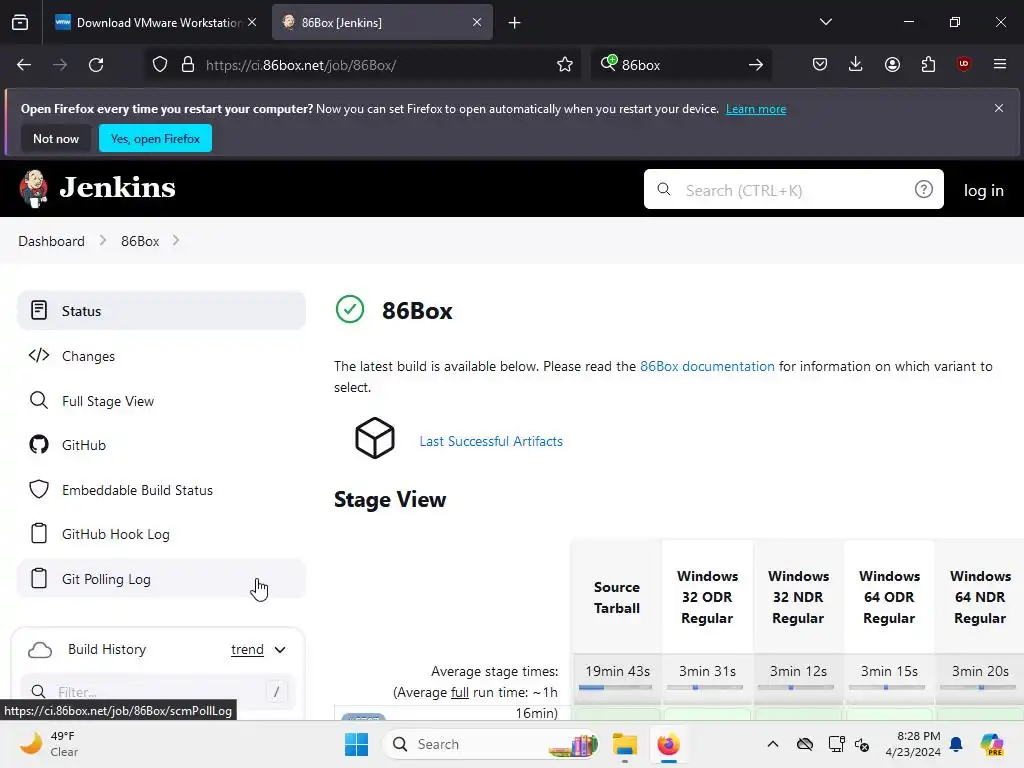Open Full Stage View

click(x=161, y=401)
